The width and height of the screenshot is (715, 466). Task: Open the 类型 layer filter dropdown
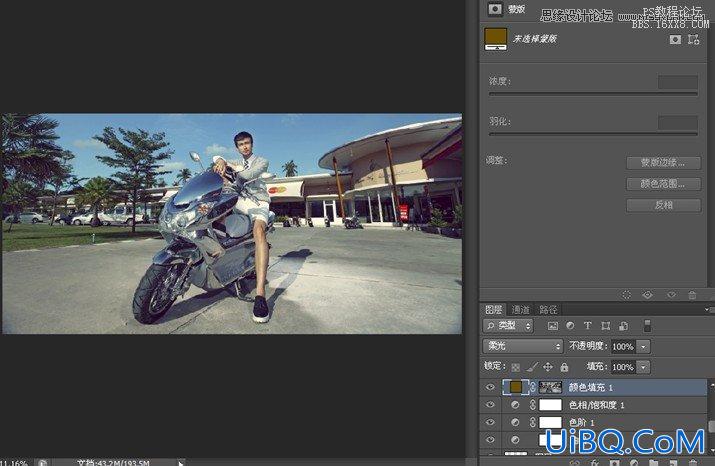pyautogui.click(x=508, y=326)
